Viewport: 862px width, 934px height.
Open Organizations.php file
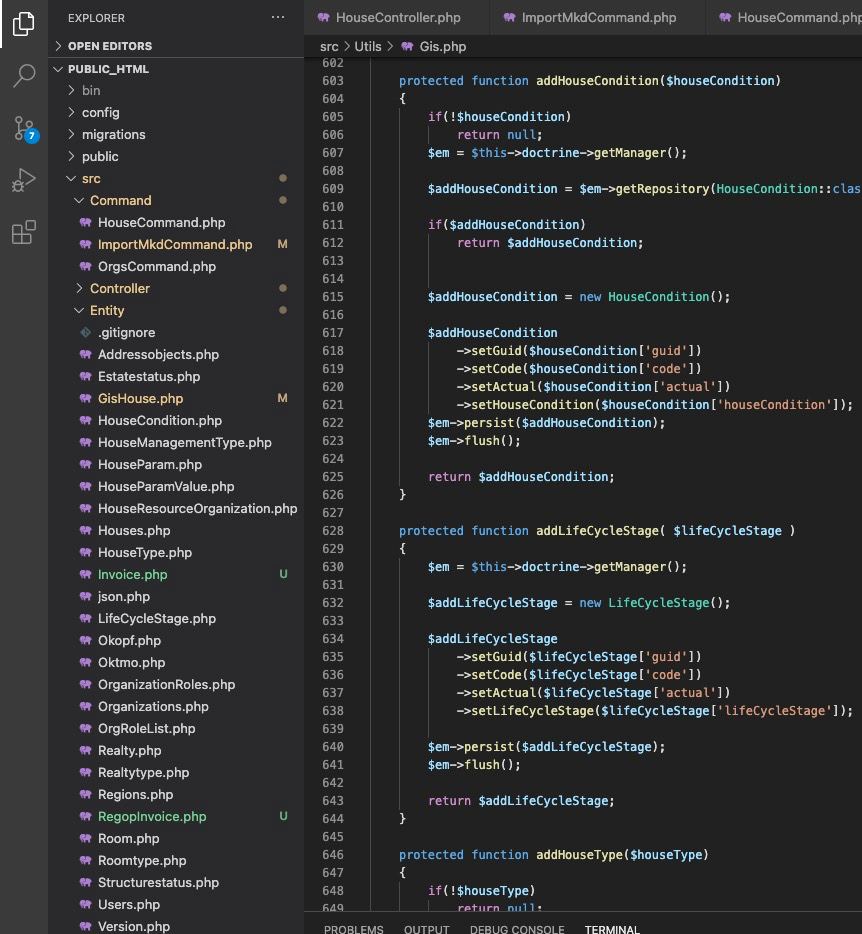(x=176, y=706)
